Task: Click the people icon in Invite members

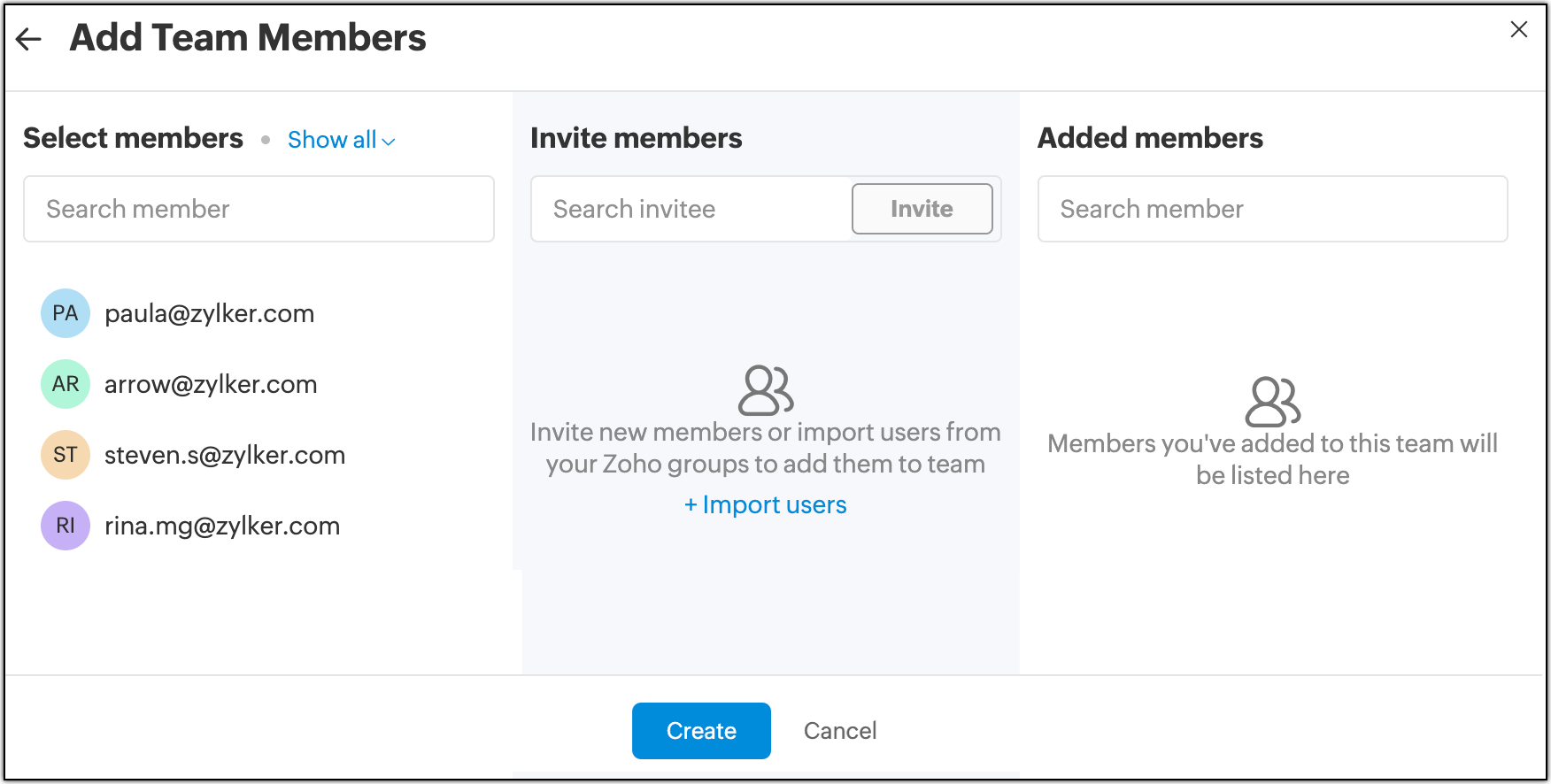Action: pyautogui.click(x=766, y=390)
